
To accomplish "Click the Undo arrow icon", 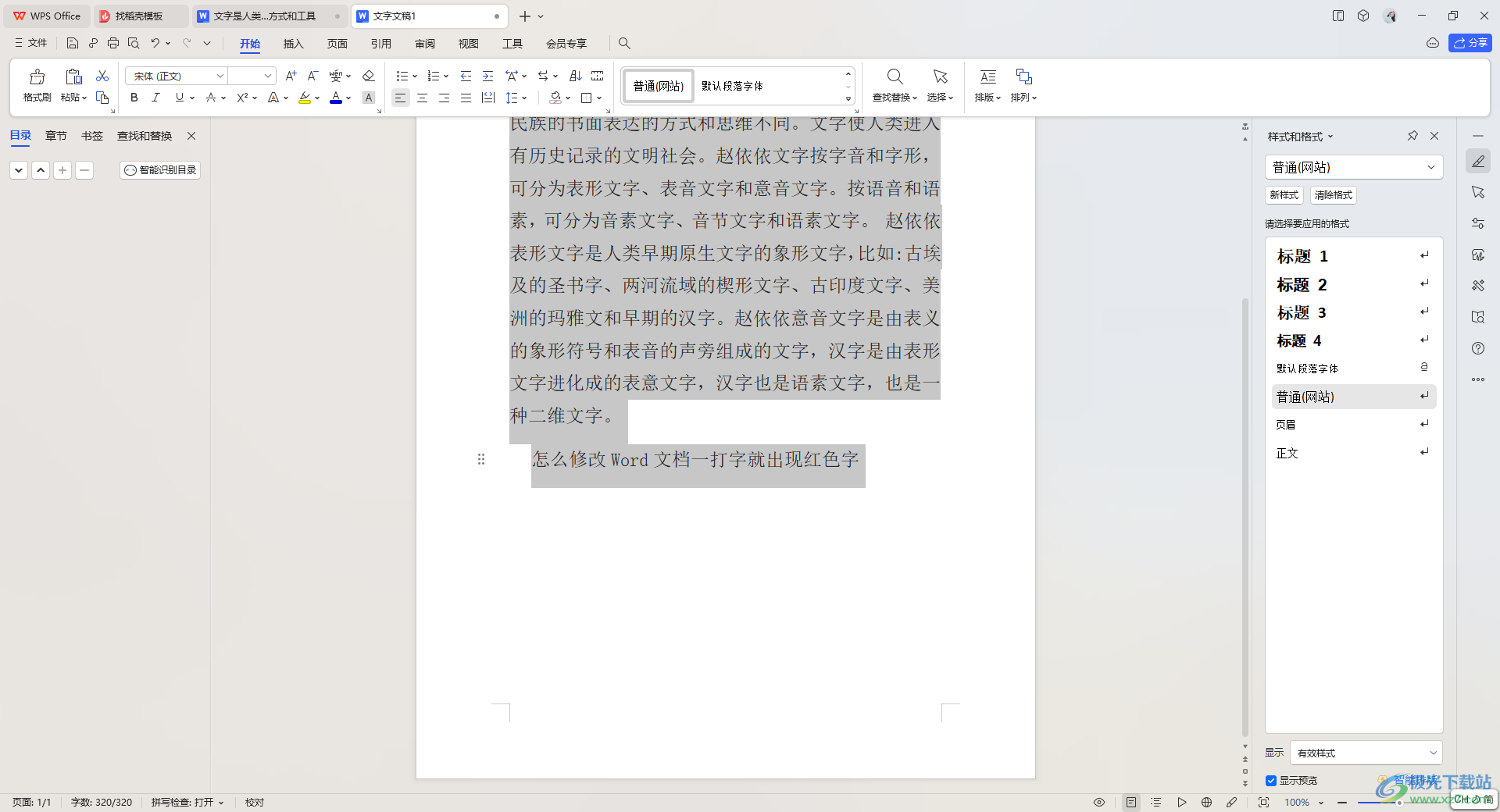I will click(155, 43).
